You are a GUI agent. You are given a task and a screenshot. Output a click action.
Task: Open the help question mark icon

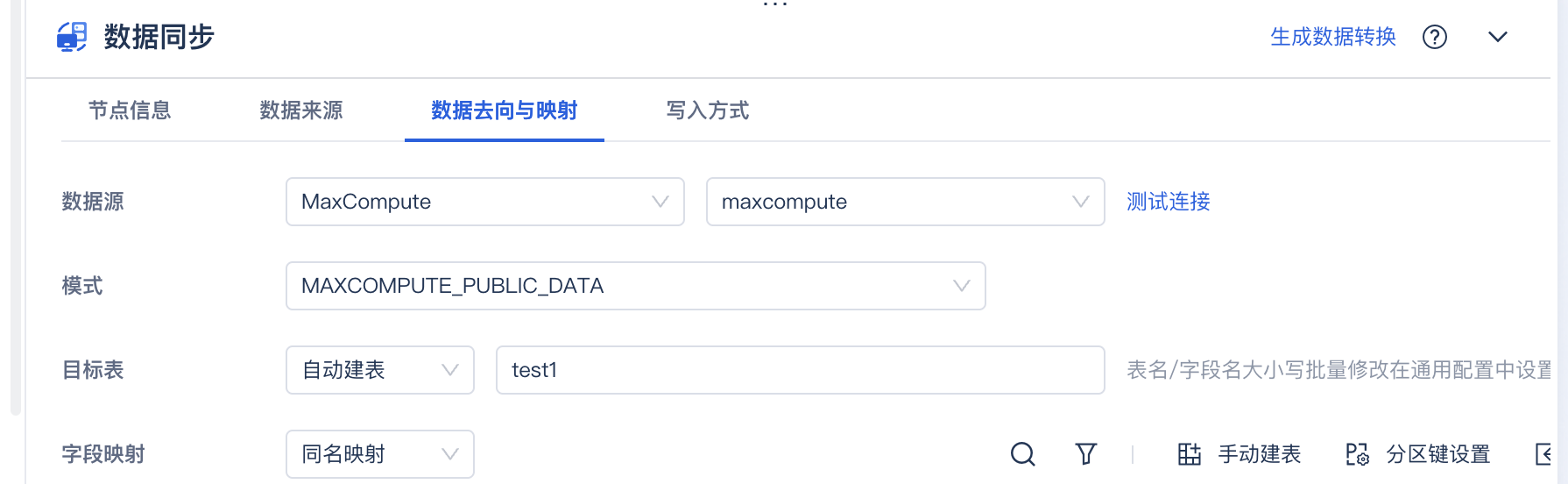click(1434, 37)
